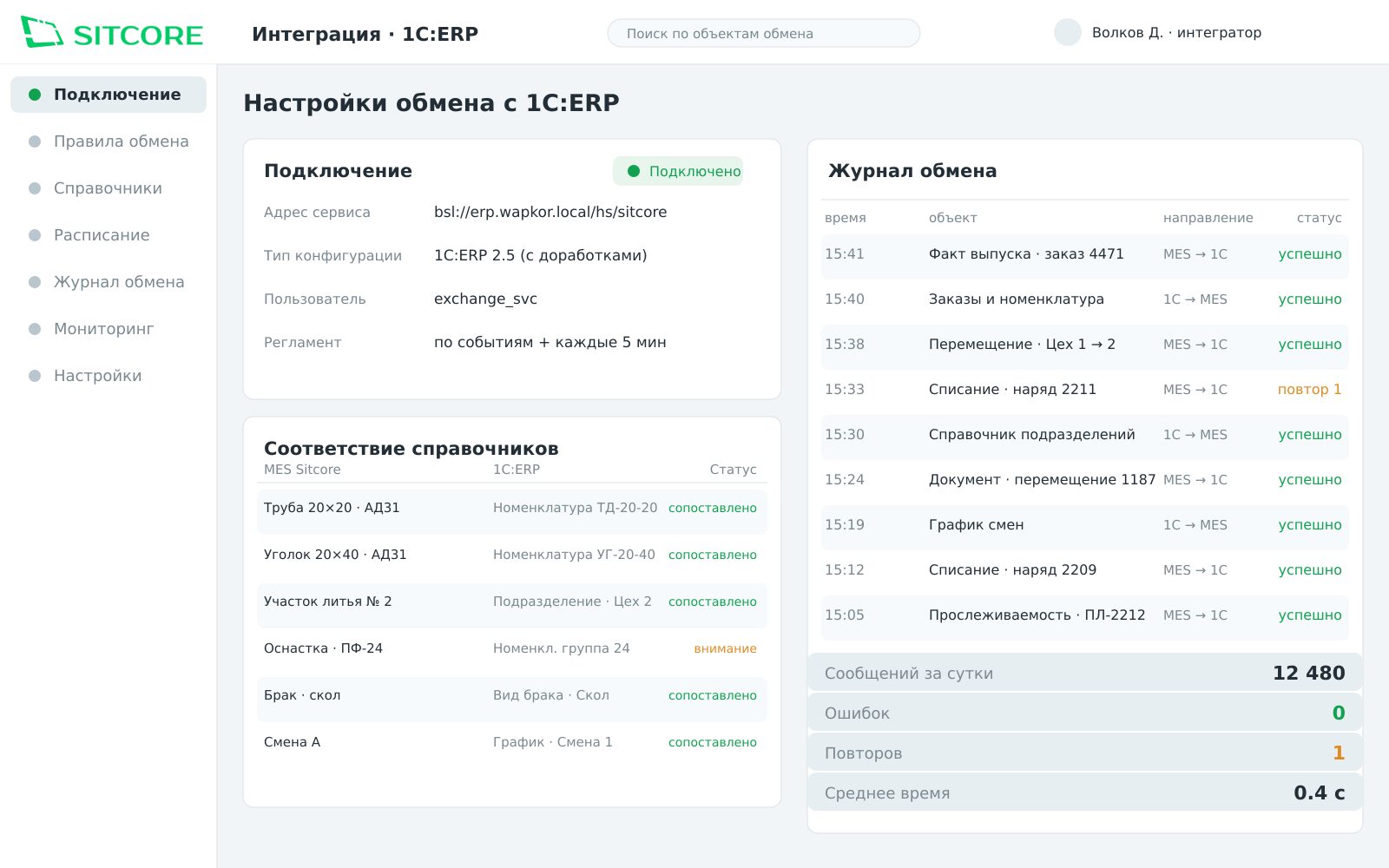Click Номенклатура УГ-20-40 cell
1389x868 pixels.
pos(574,555)
